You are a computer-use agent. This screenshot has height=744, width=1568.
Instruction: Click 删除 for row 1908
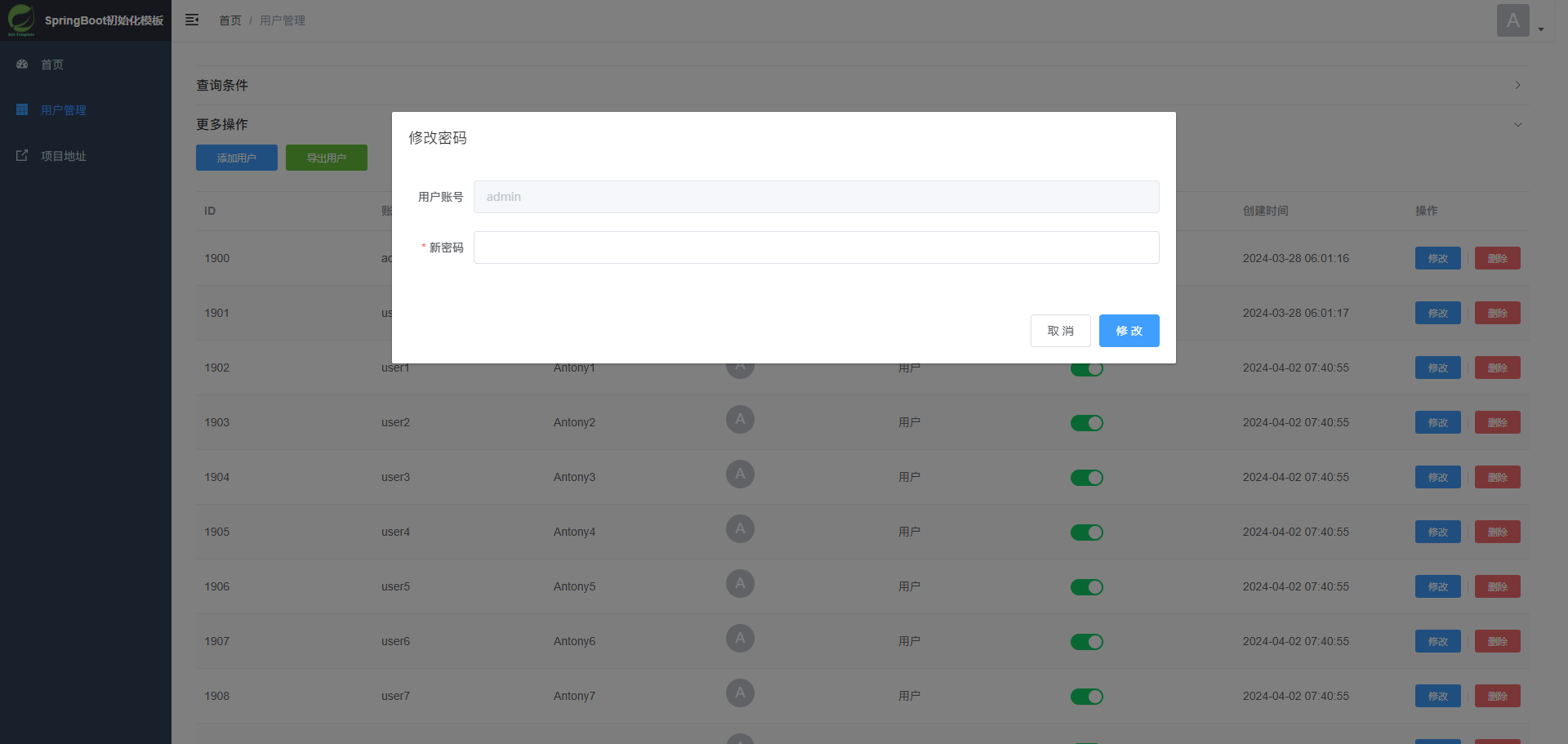[x=1498, y=696]
